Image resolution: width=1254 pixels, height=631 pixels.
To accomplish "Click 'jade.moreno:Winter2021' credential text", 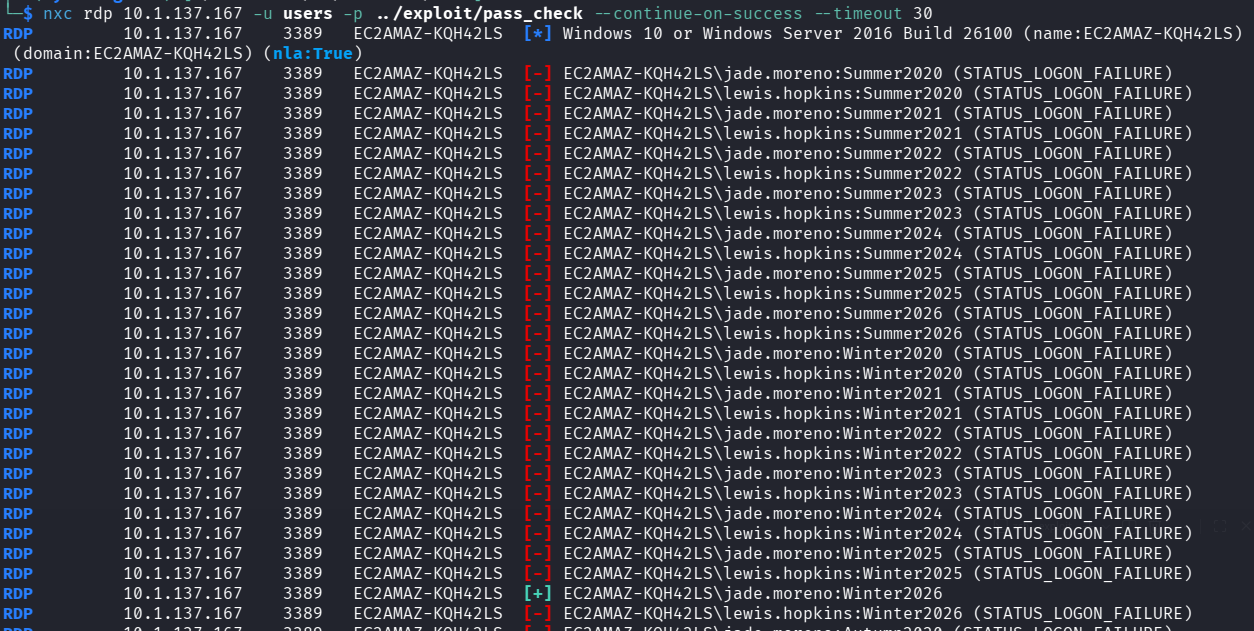I will (x=833, y=394).
